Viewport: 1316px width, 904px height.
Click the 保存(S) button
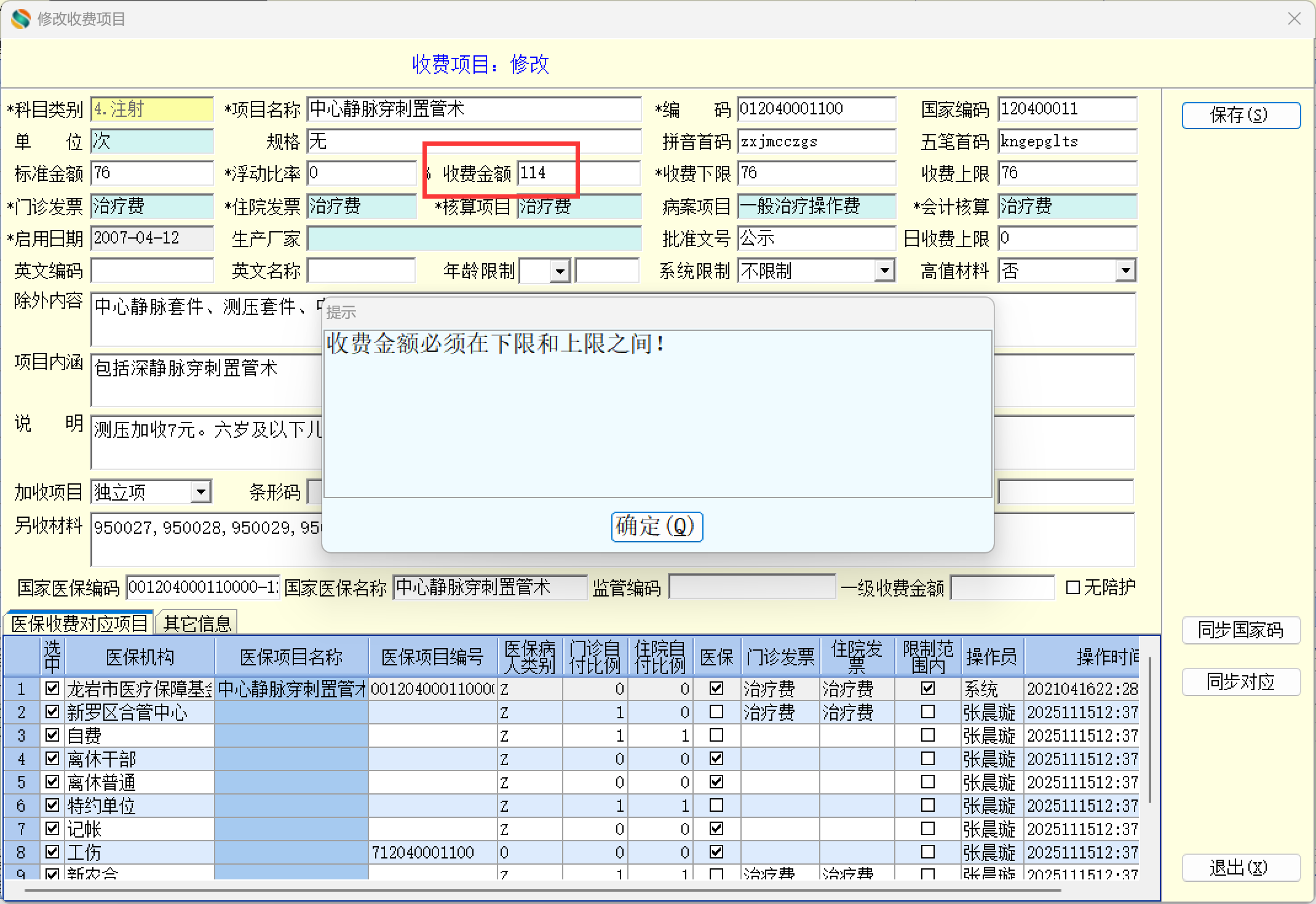pyautogui.click(x=1240, y=115)
